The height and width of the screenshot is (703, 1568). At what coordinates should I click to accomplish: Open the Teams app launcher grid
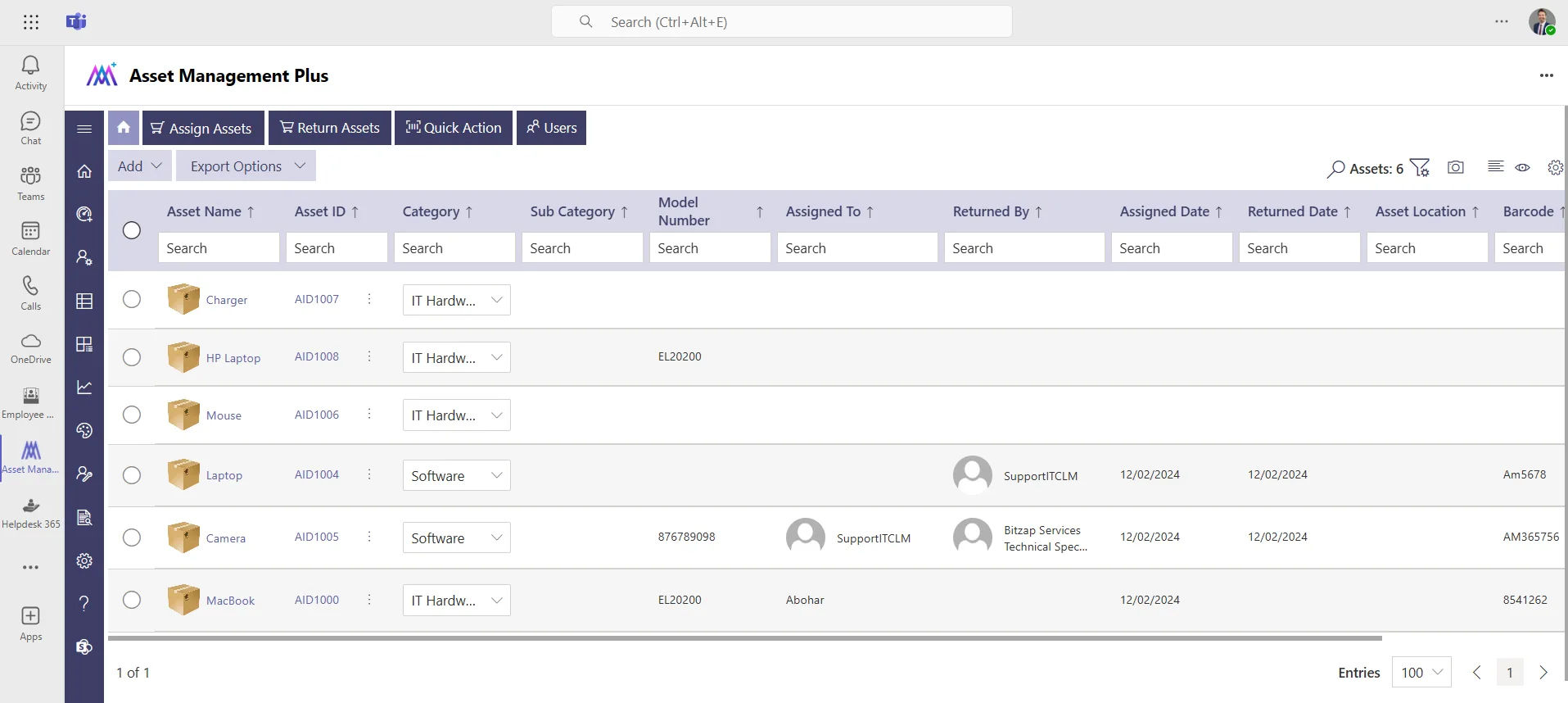click(31, 22)
